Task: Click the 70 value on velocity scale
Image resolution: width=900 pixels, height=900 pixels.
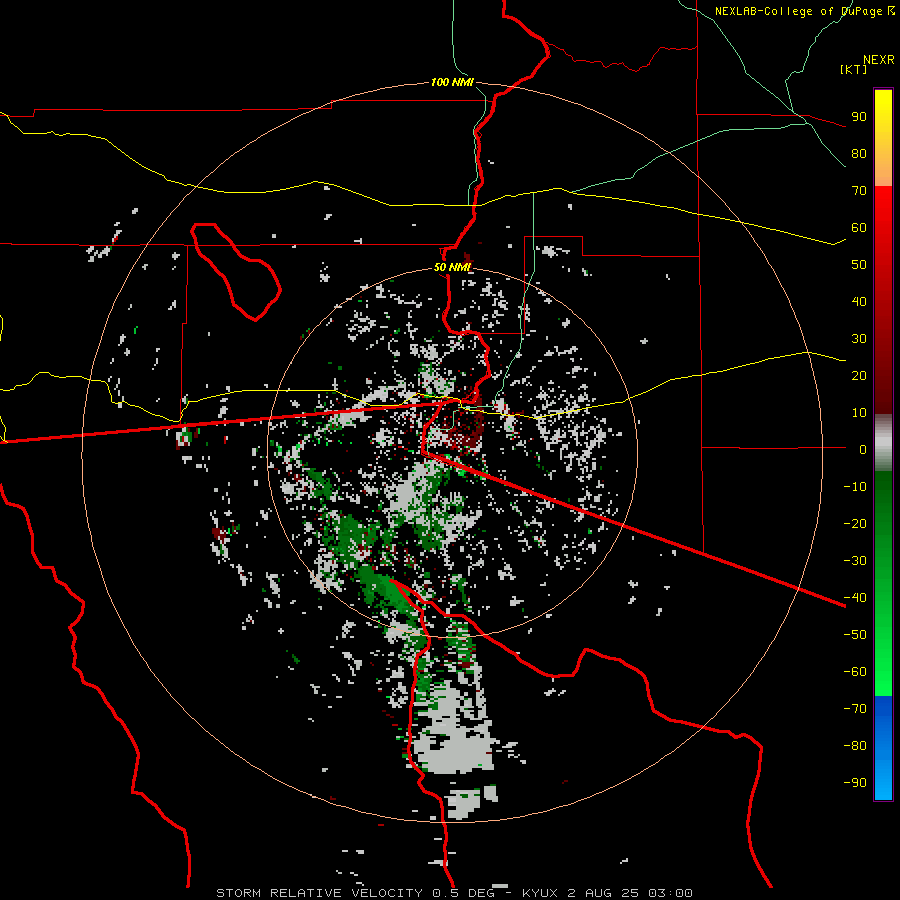Action: point(859,191)
